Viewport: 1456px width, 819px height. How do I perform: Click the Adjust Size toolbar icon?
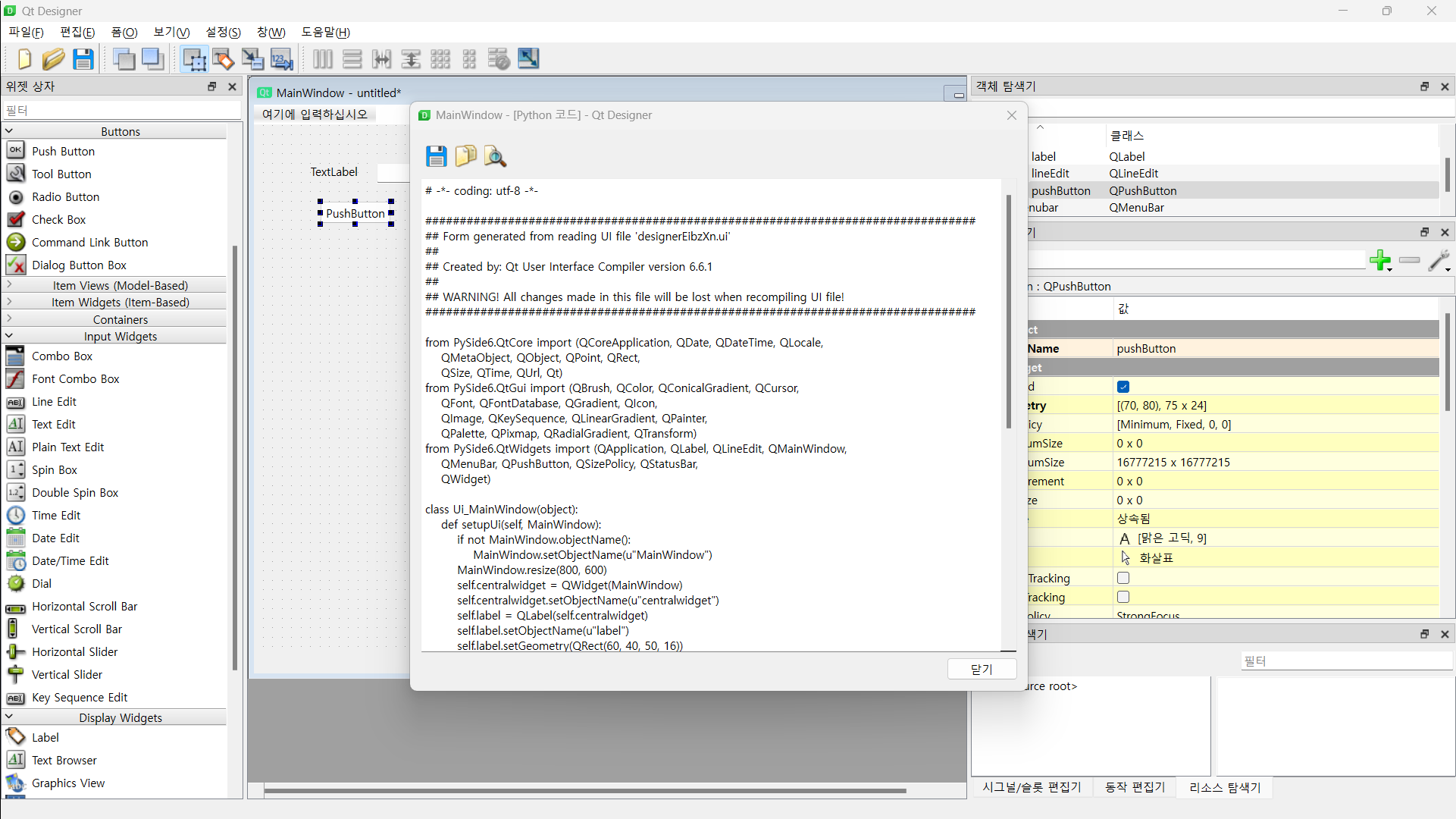tap(528, 59)
